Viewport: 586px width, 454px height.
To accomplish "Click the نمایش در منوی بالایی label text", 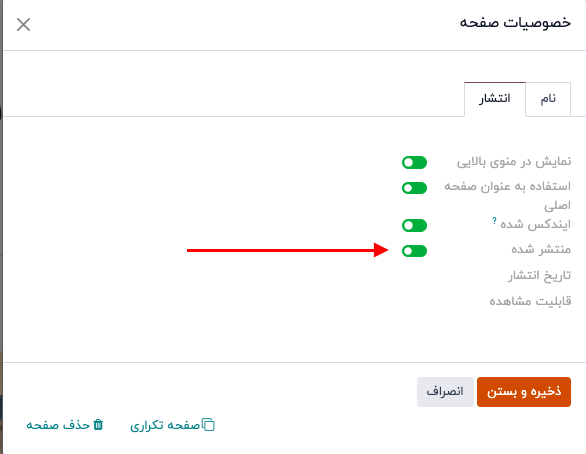I will point(514,162).
